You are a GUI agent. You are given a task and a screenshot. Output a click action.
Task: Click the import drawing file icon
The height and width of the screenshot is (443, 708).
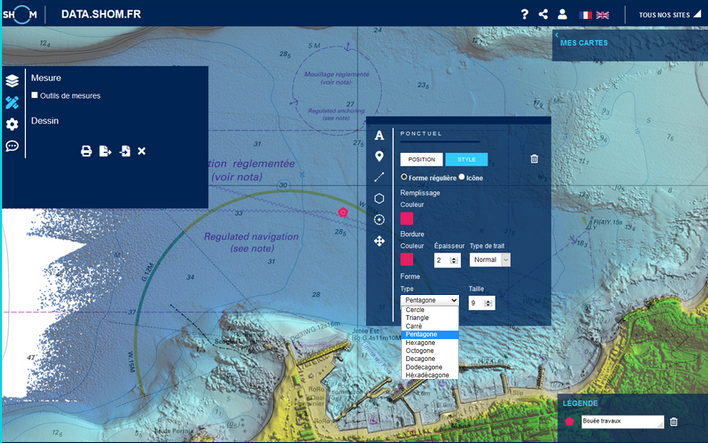[x=125, y=151]
